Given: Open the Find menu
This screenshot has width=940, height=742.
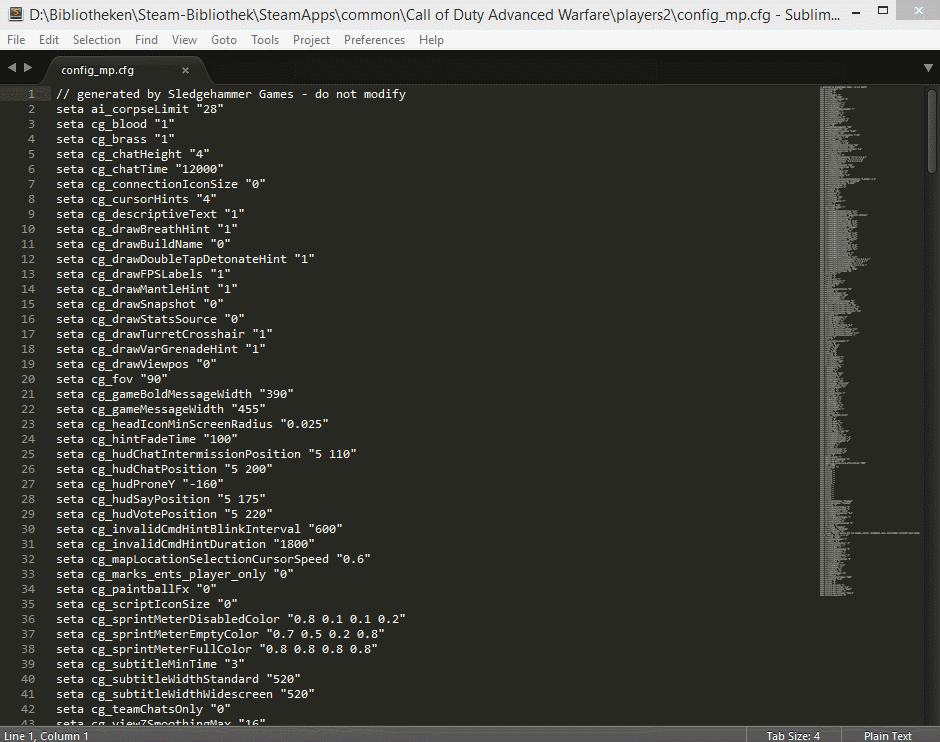Looking at the screenshot, I should (x=146, y=40).
